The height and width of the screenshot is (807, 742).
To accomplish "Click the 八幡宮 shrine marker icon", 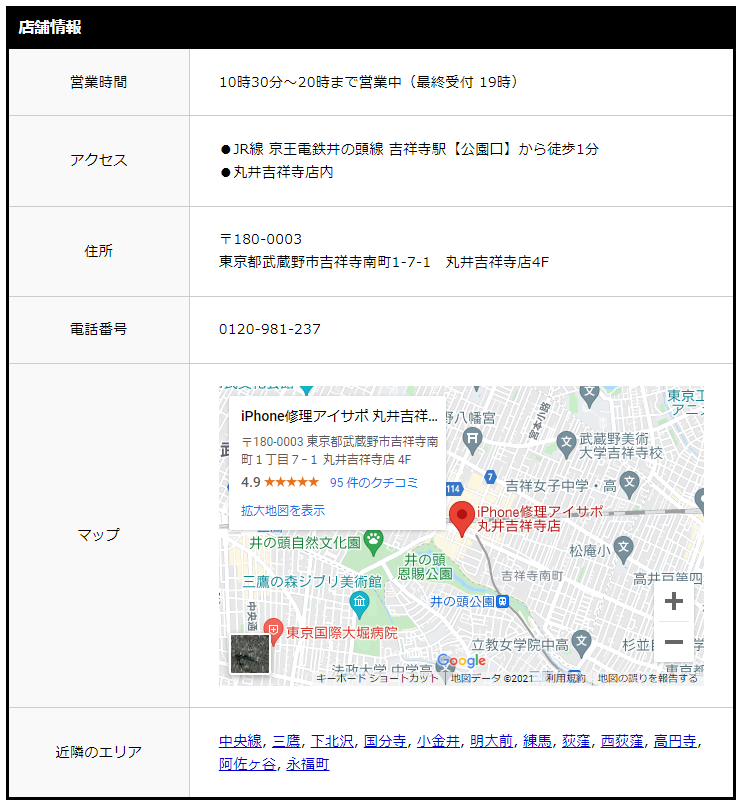I will coord(472,442).
